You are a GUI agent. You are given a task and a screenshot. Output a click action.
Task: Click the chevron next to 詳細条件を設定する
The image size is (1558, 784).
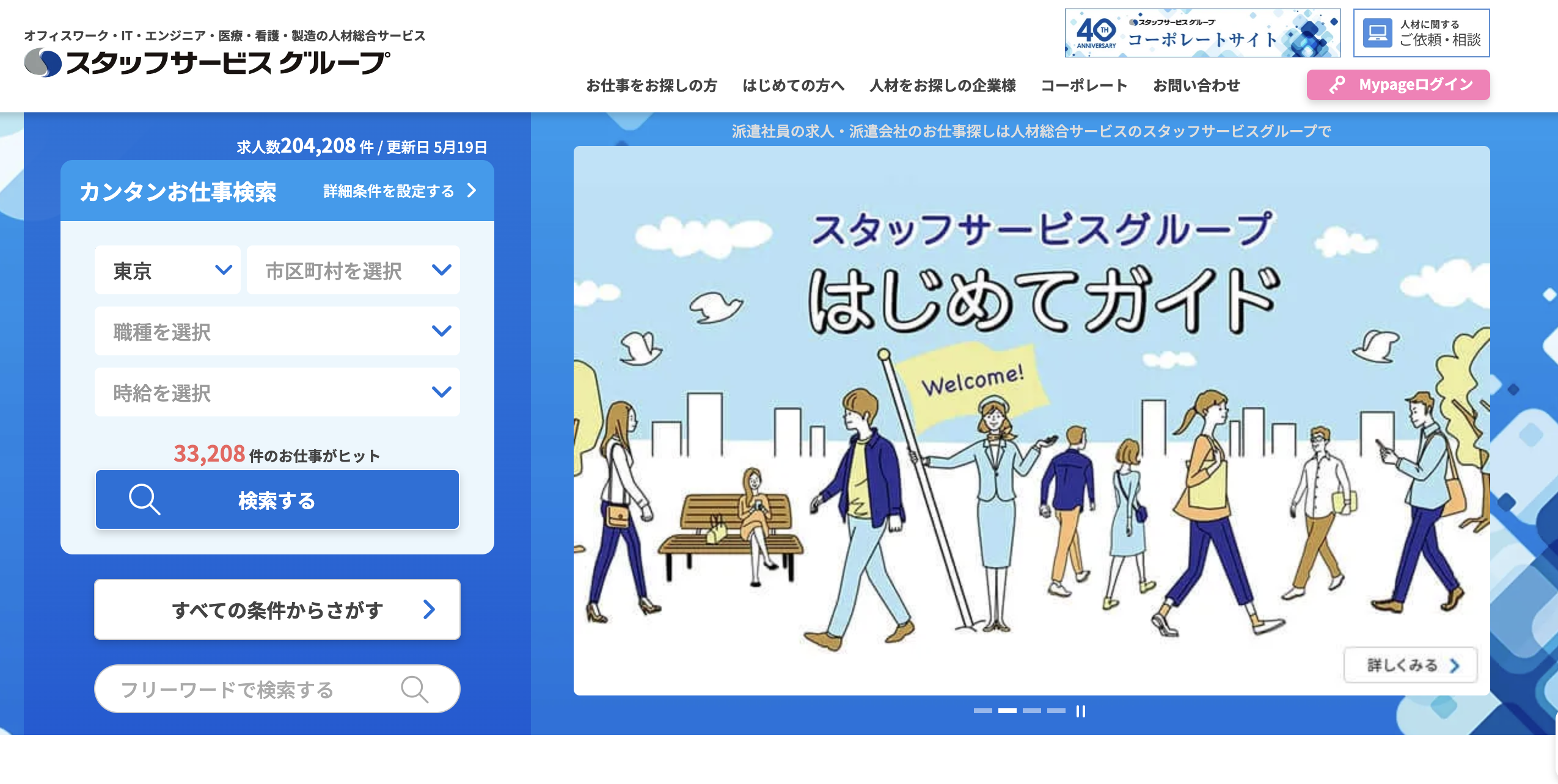(471, 191)
